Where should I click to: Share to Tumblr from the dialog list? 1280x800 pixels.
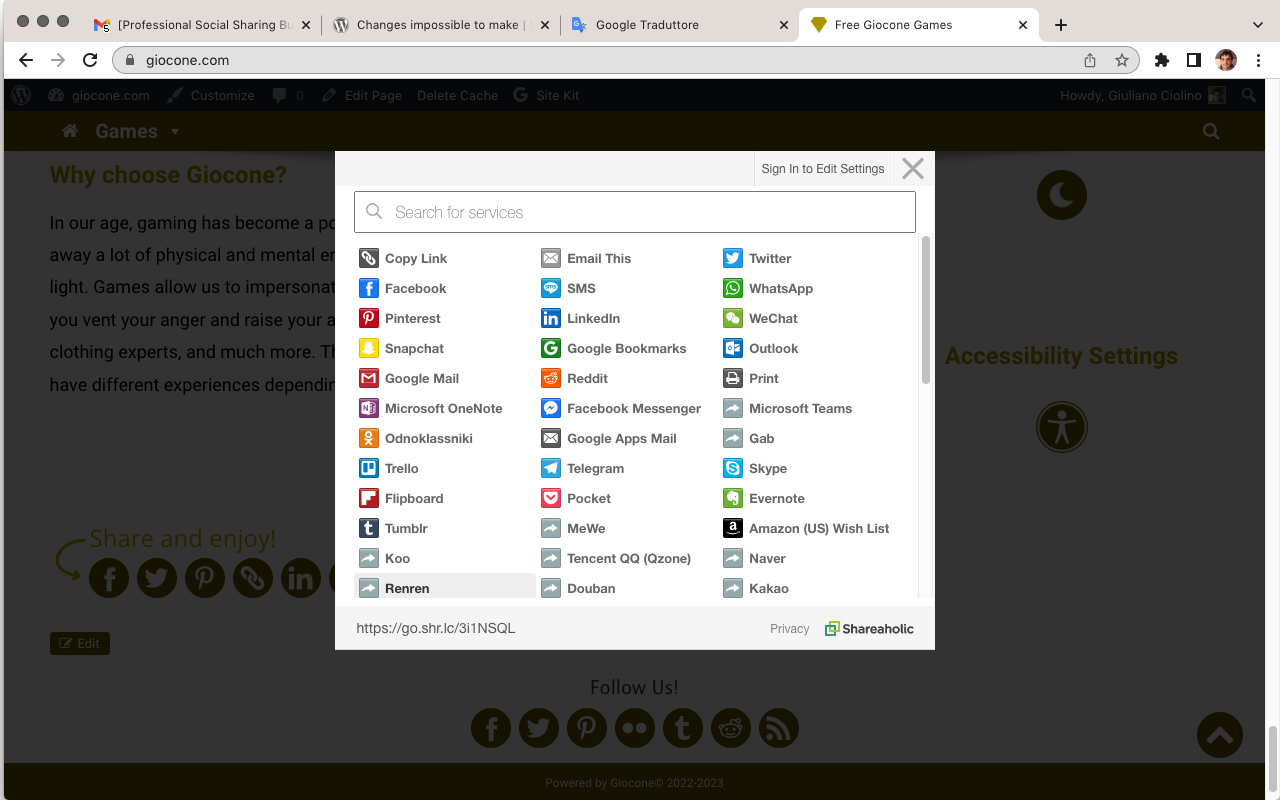coord(393,528)
